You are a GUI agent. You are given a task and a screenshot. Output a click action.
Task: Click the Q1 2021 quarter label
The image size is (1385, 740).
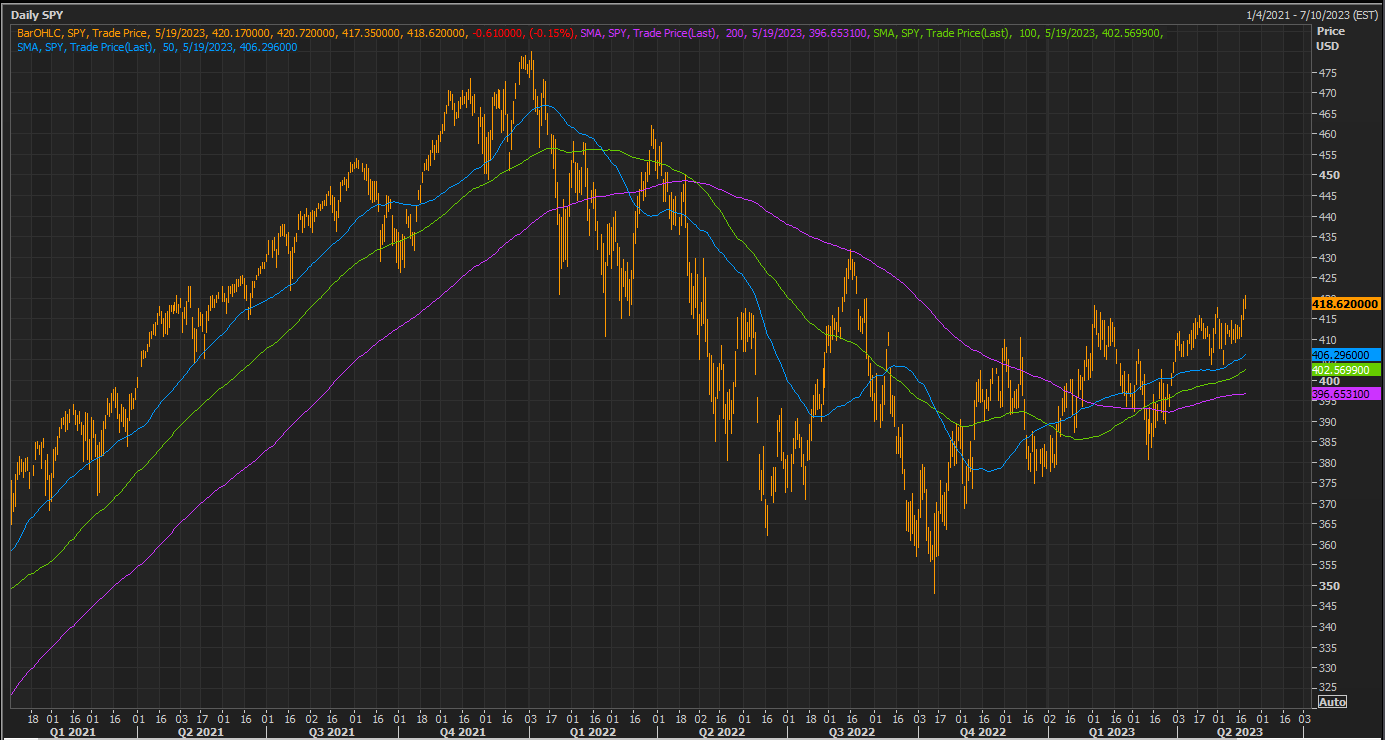pos(71,732)
